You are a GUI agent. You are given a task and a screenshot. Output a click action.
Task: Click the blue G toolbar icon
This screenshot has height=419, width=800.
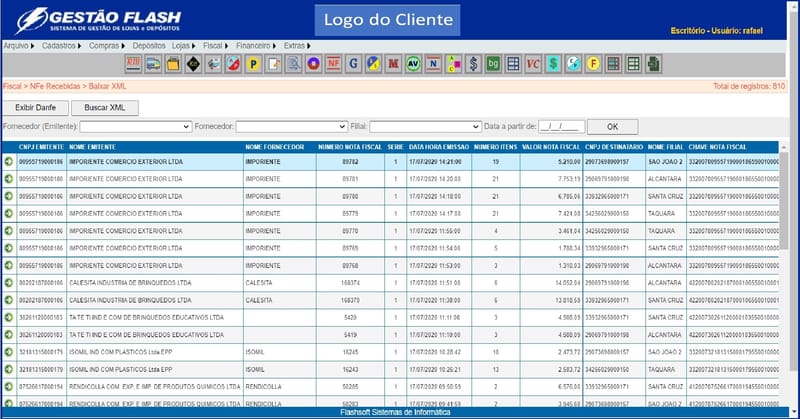[354, 64]
